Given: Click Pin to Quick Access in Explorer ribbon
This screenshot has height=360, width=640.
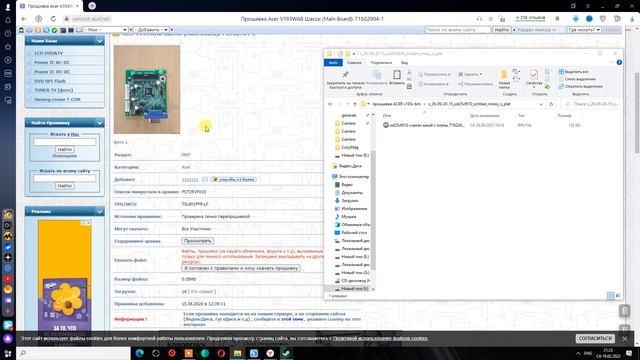Looking at the screenshot, I should [x=345, y=80].
